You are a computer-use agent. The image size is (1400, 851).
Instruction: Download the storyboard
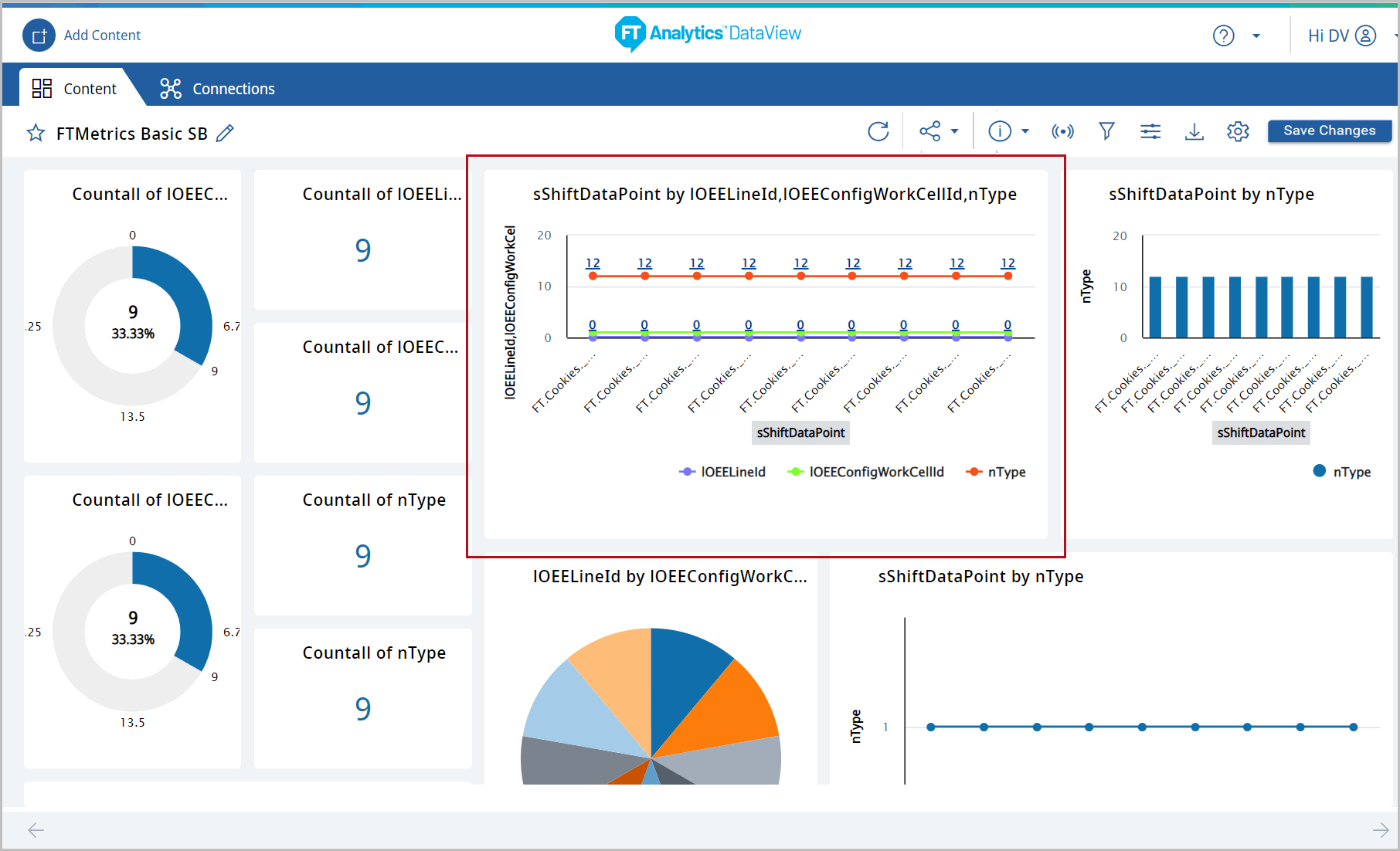click(1194, 131)
